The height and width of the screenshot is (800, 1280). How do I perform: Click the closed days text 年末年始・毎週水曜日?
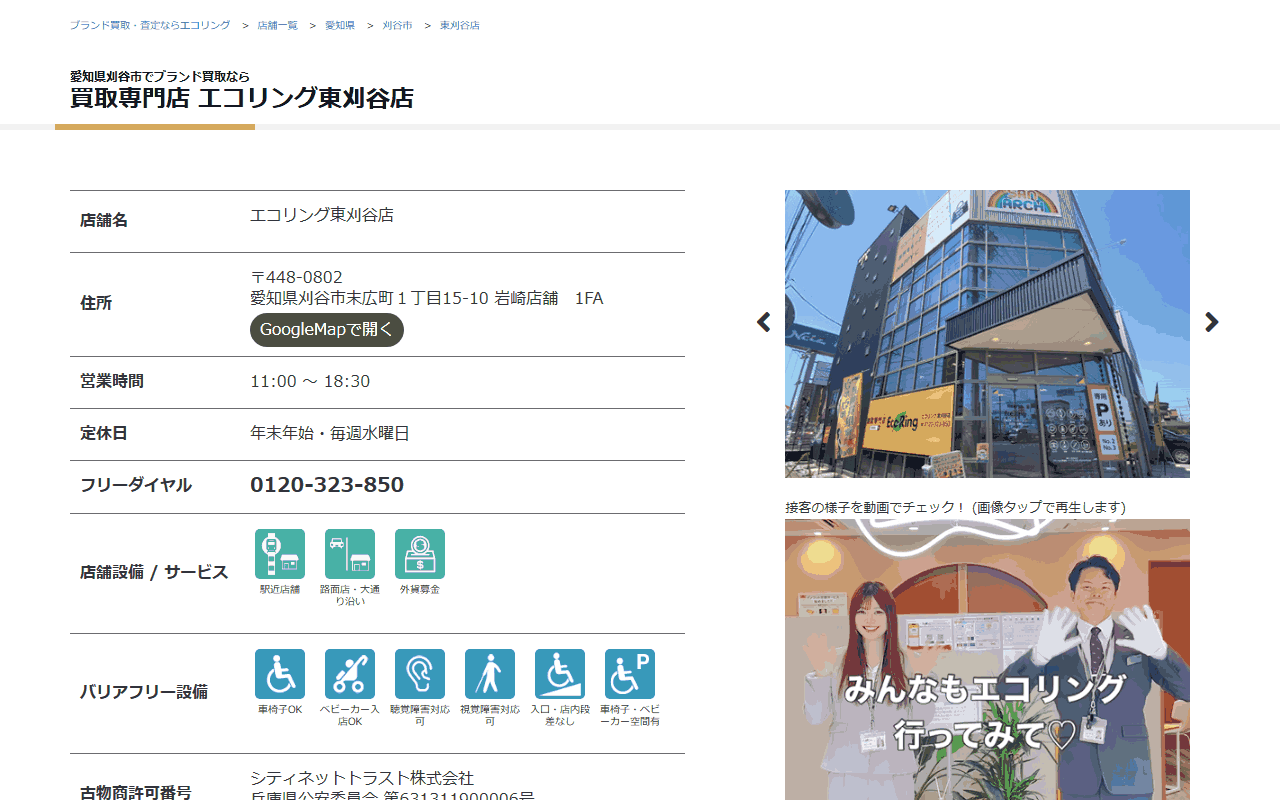330,433
